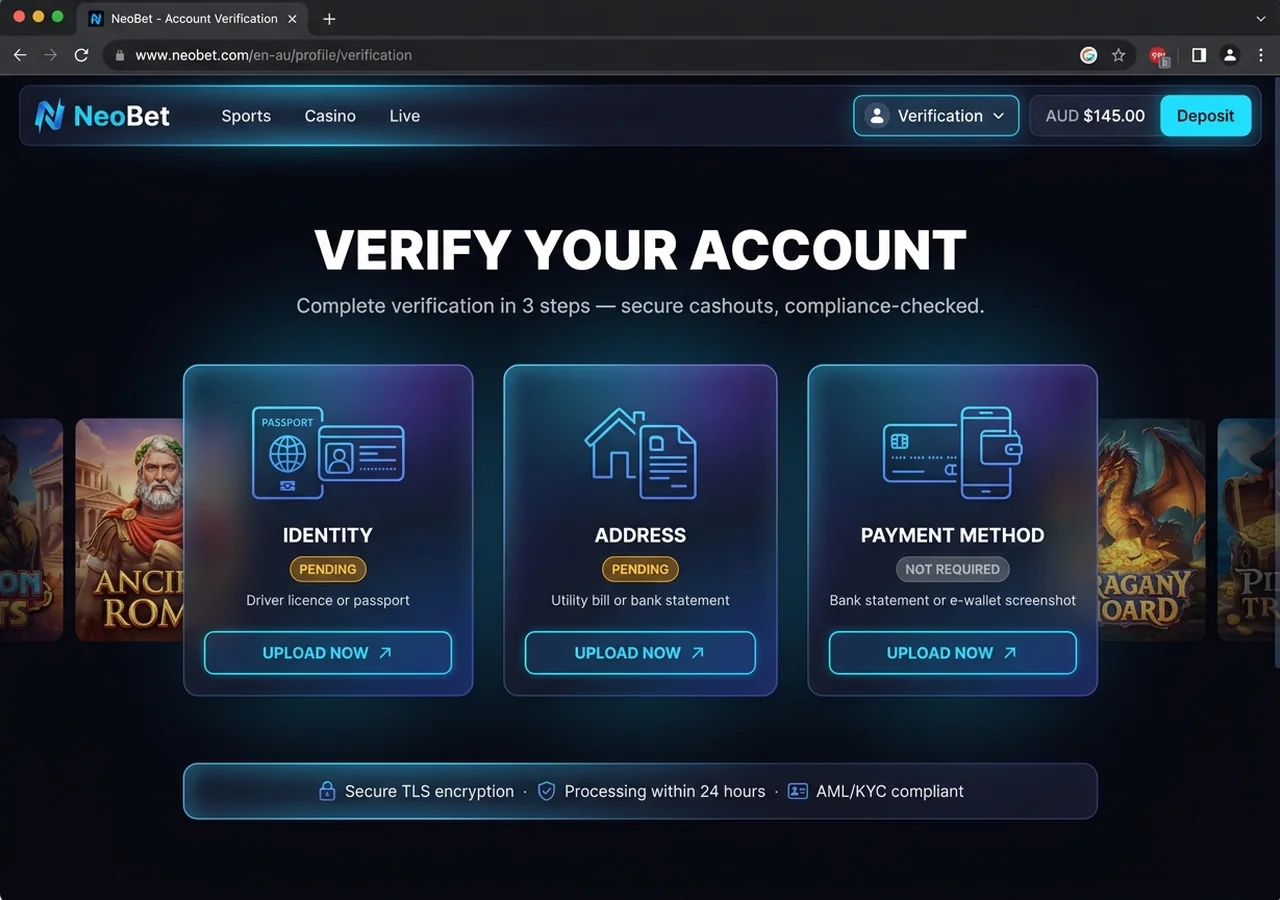Viewport: 1280px width, 900px height.
Task: Open the browser profile icon
Action: point(1230,55)
